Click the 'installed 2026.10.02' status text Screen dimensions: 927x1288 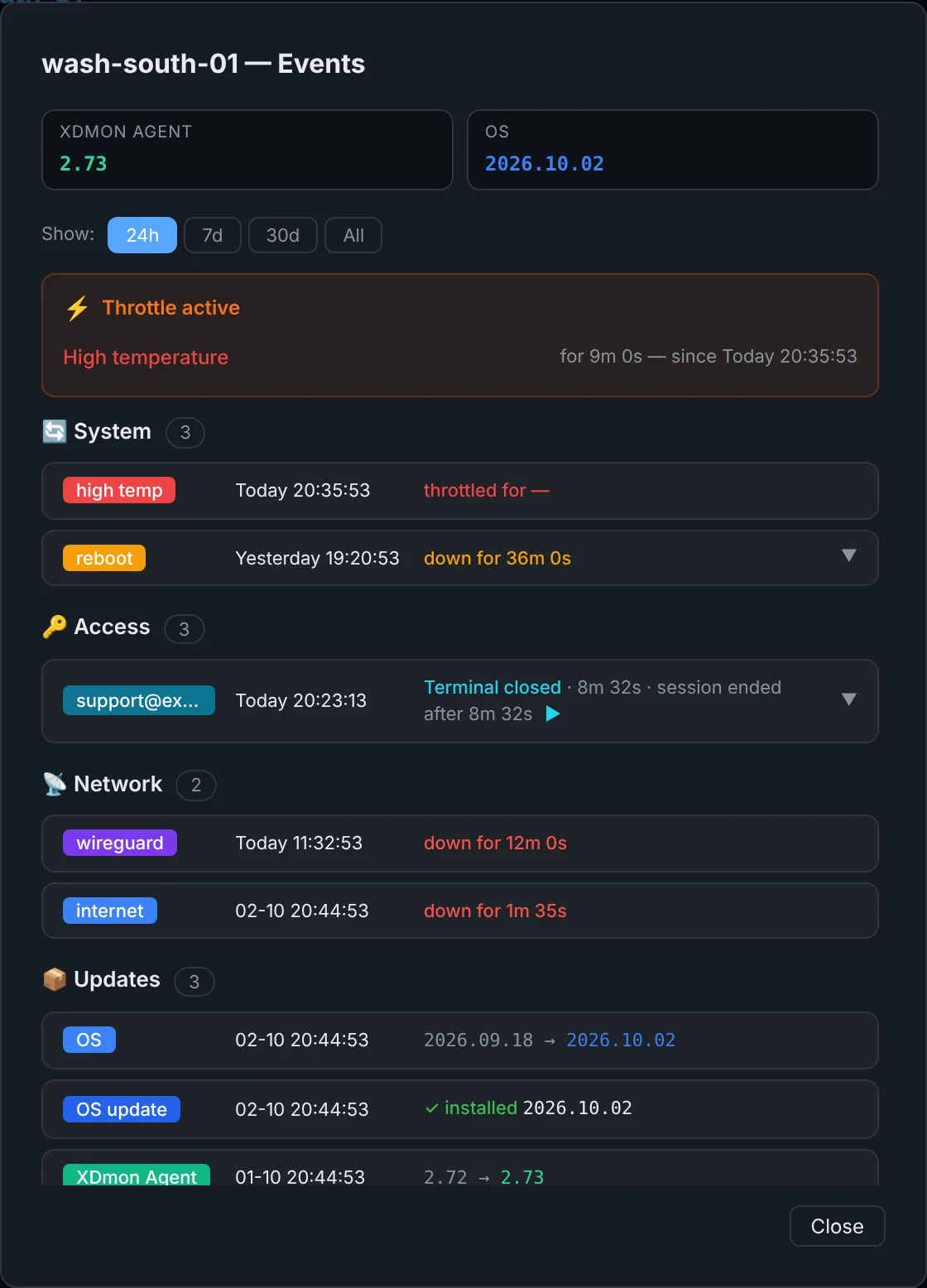(x=538, y=1108)
